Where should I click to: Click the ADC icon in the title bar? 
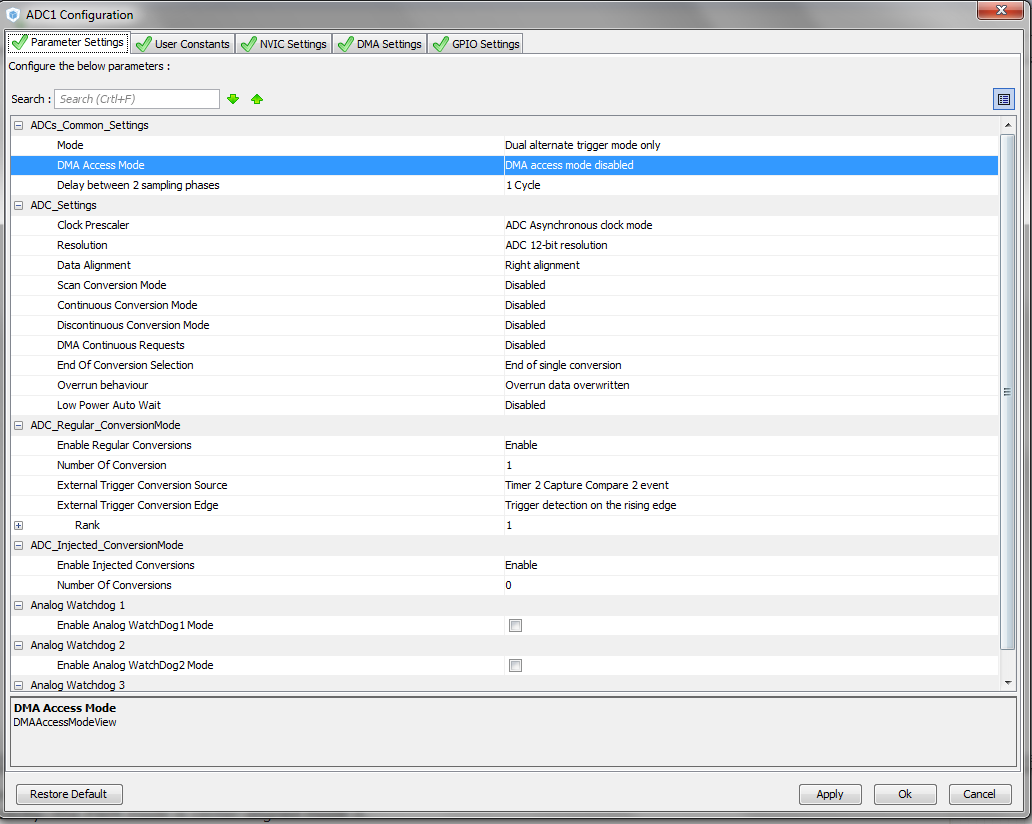12,14
